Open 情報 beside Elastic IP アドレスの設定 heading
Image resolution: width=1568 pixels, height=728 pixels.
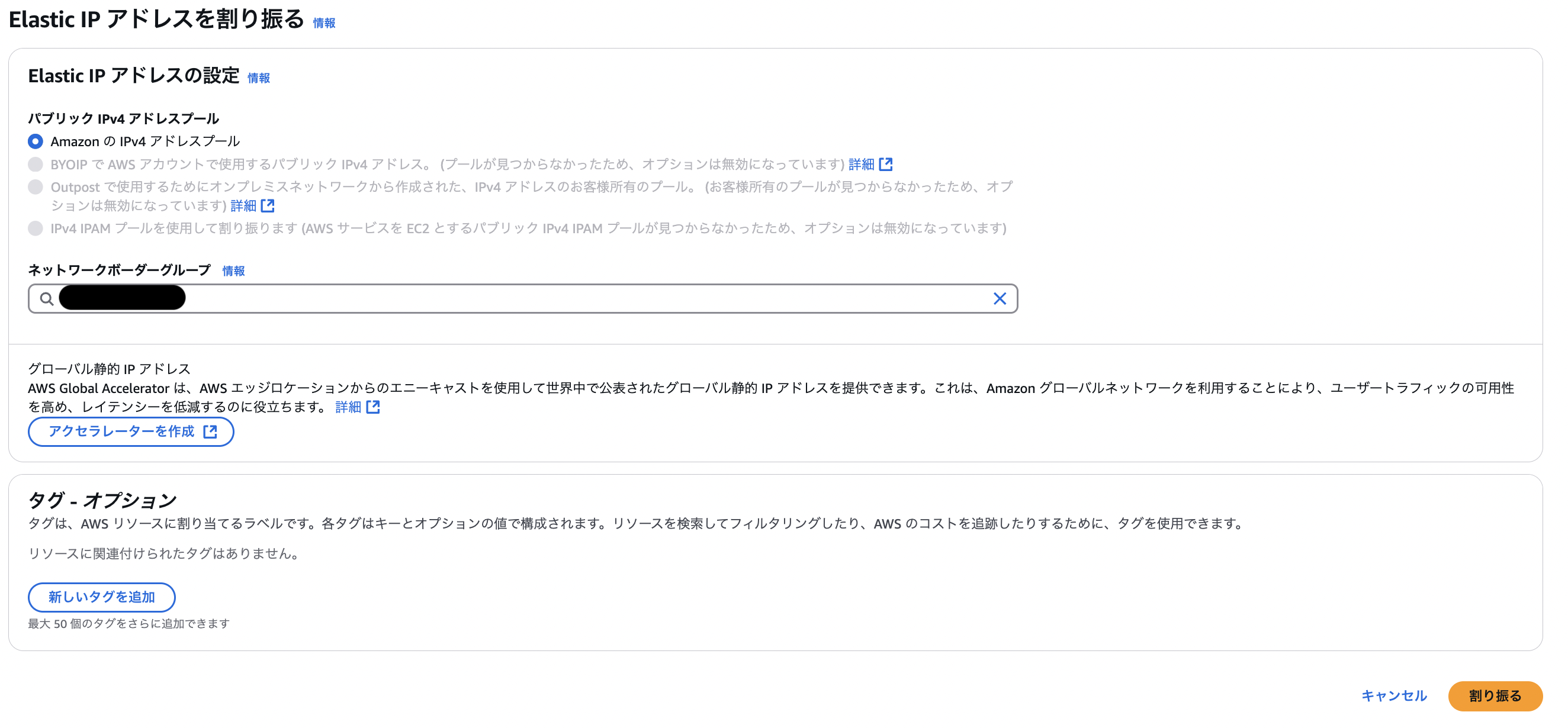point(258,78)
